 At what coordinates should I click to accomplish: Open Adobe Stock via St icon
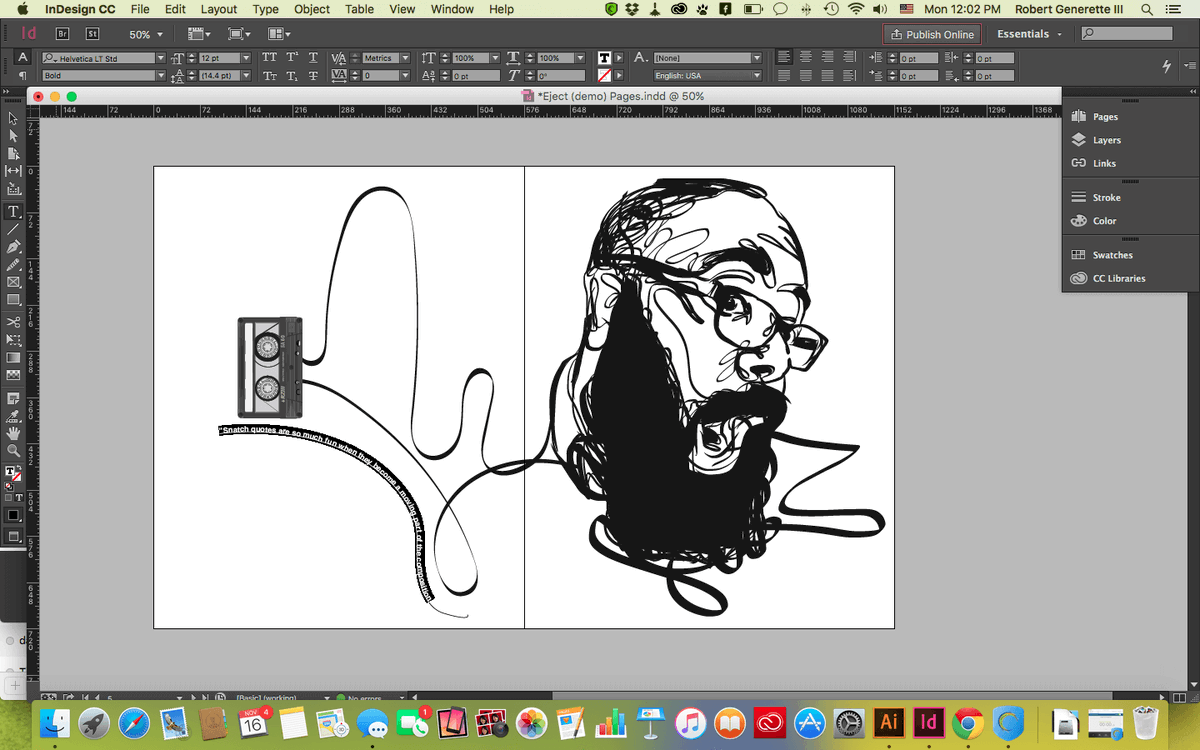[x=91, y=34]
